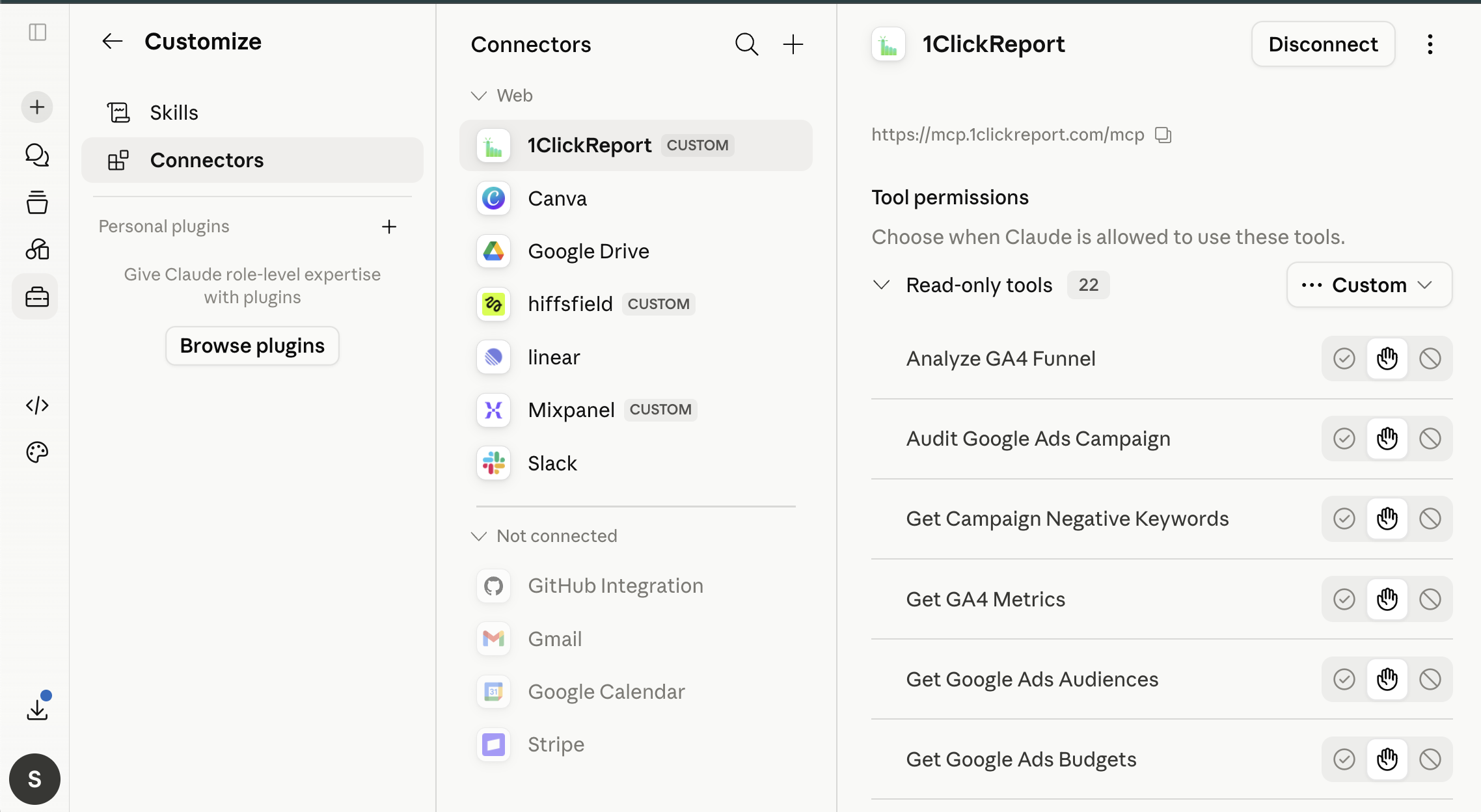Click the Get Google Ads Budgets label
This screenshot has height=812, width=1481.
coord(1021,759)
